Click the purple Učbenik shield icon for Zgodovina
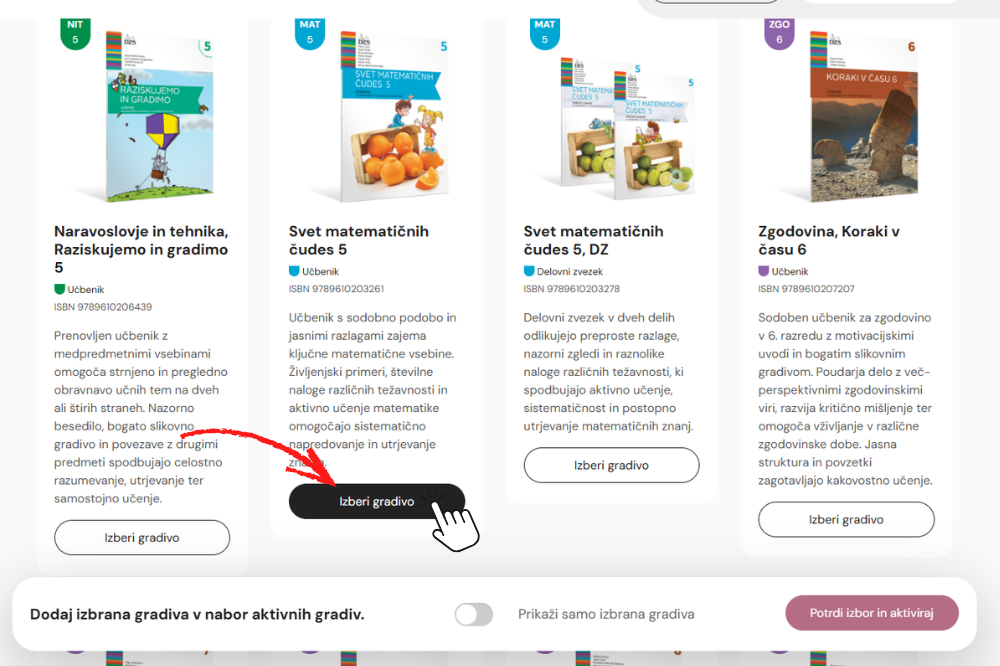Image resolution: width=1000 pixels, height=666 pixels. tap(764, 271)
